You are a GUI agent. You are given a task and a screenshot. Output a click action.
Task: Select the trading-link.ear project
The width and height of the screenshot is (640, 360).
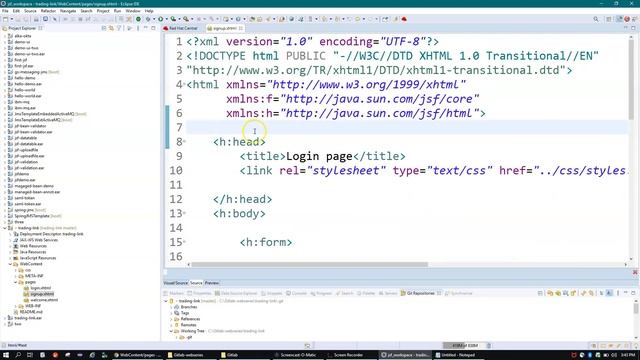28,318
